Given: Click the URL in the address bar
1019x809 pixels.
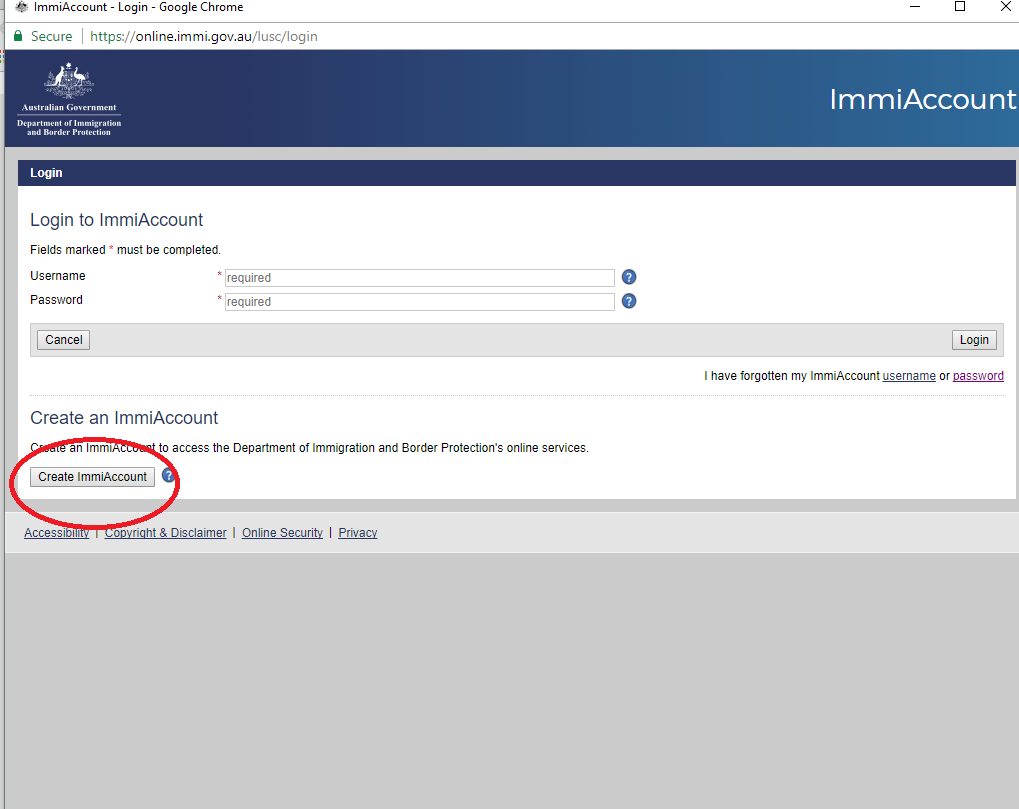Looking at the screenshot, I should 203,36.
